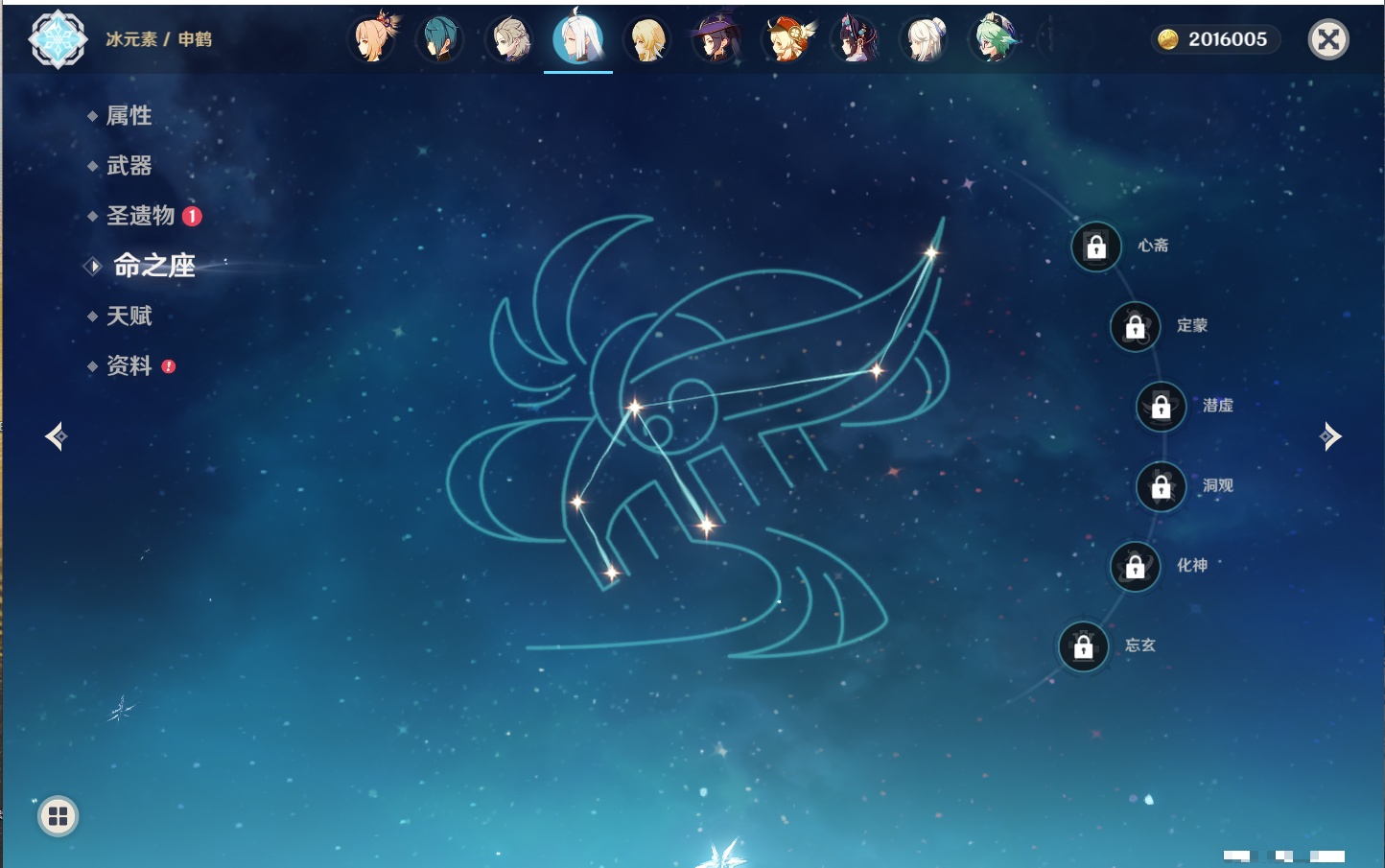
Task: Switch to Mona with the purple witch hat
Action: (x=716, y=40)
